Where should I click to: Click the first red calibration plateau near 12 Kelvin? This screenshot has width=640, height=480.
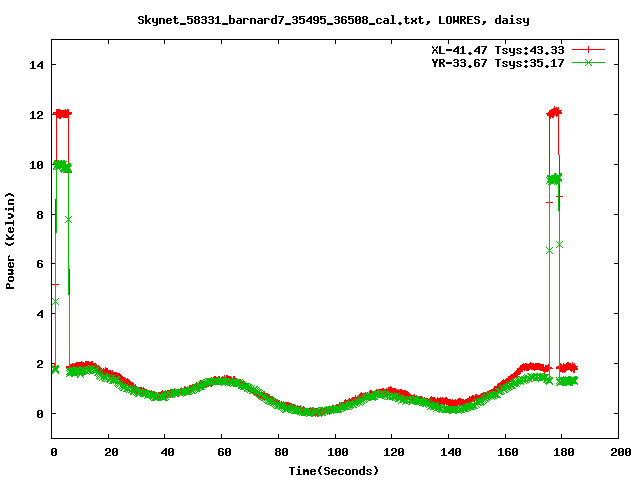pyautogui.click(x=62, y=113)
